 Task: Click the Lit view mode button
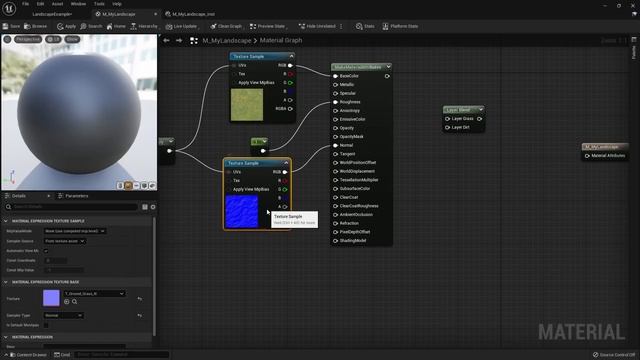pos(53,39)
